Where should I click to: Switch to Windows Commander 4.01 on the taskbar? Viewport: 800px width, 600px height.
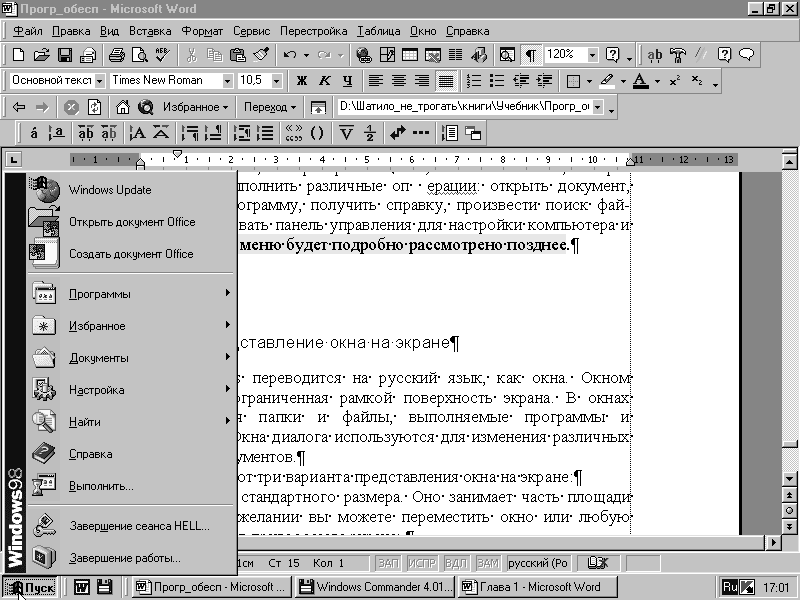[375, 587]
